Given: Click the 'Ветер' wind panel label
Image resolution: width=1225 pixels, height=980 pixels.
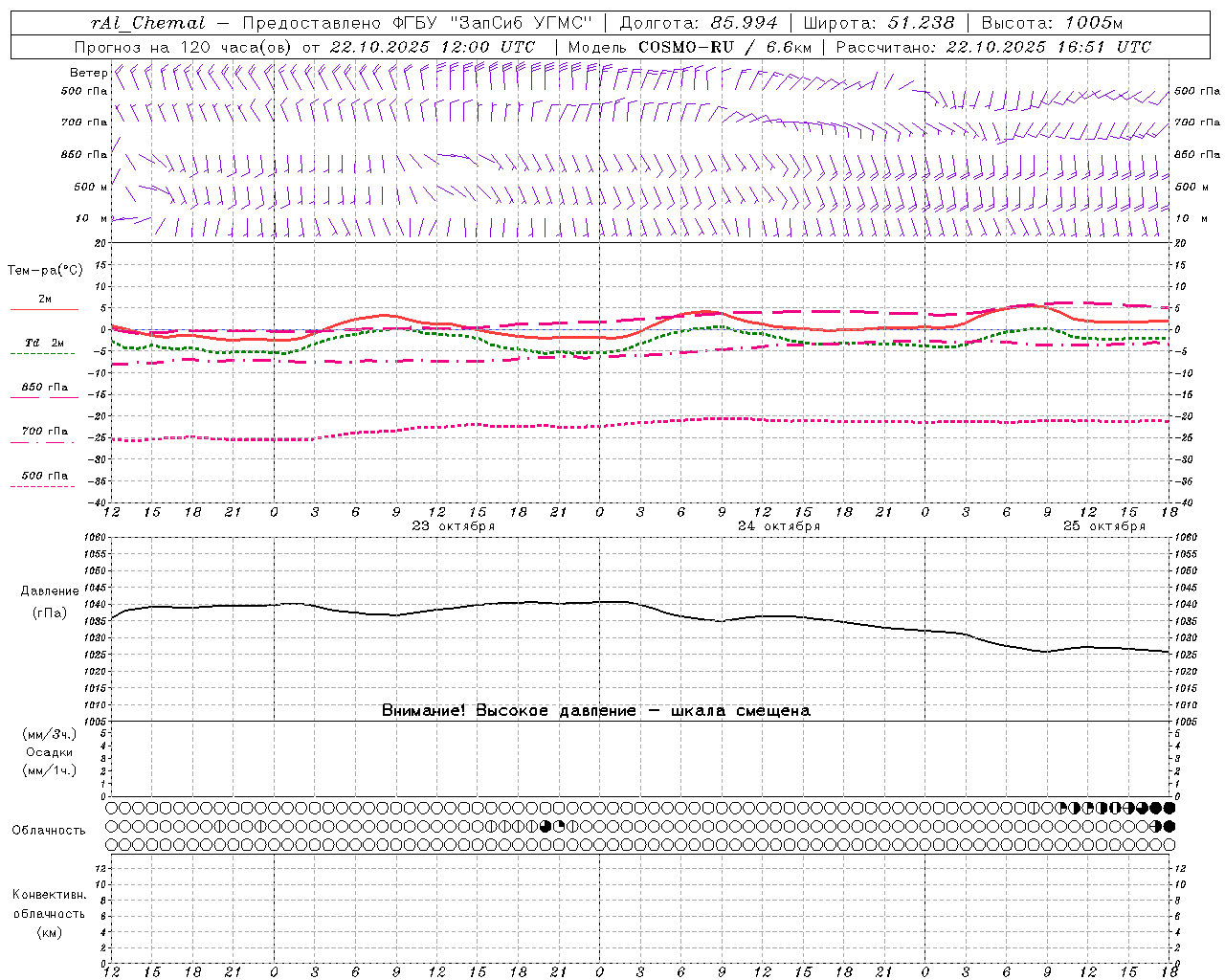Looking at the screenshot, I should (88, 73).
